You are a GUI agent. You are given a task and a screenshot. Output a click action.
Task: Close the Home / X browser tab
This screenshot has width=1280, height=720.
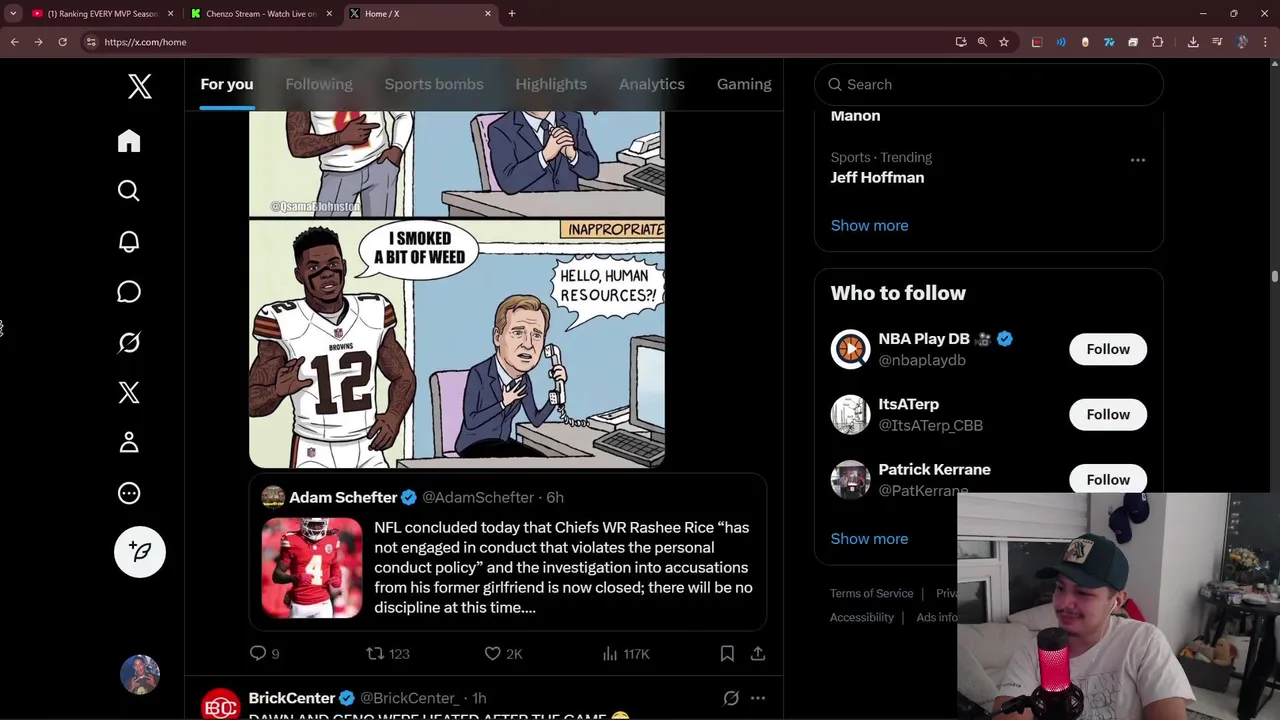[x=488, y=13]
